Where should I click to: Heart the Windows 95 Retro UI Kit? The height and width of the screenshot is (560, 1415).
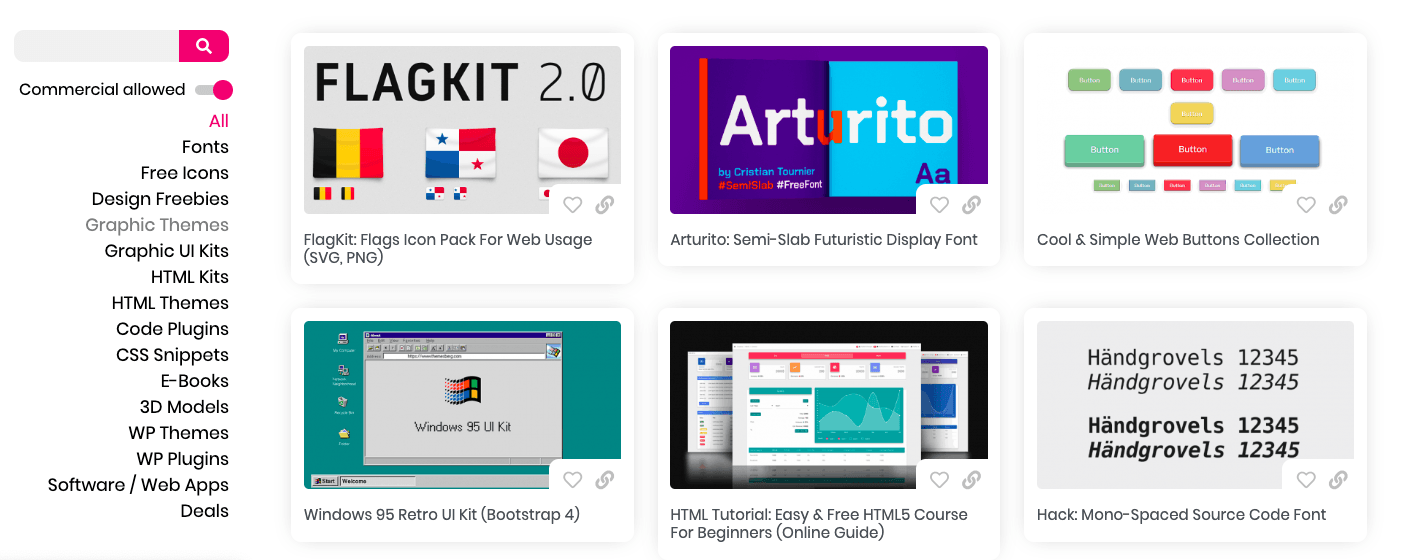572,480
